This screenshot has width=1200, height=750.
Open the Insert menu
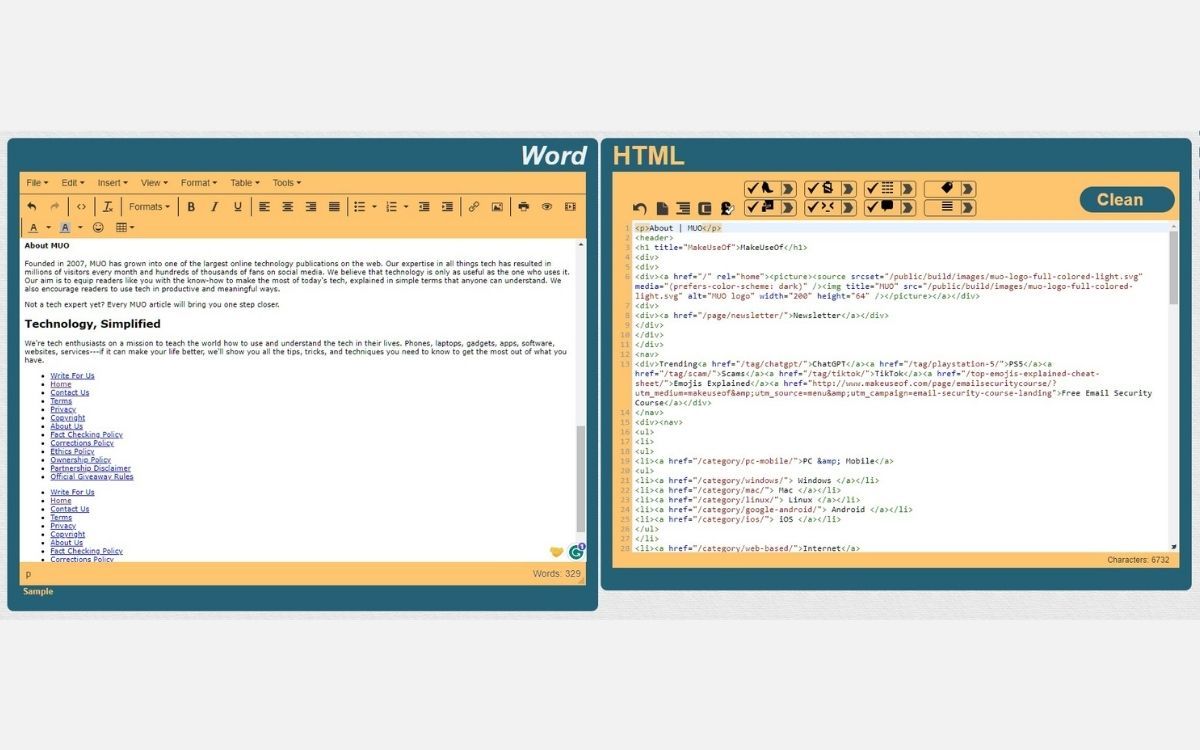coord(112,183)
